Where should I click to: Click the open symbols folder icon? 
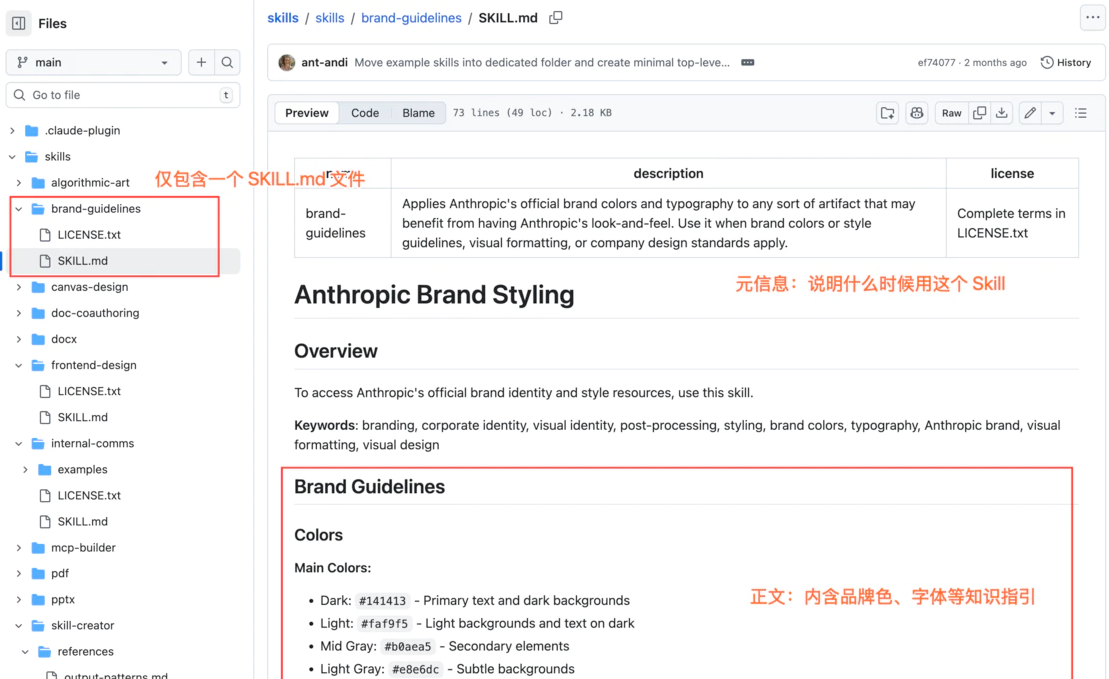pyautogui.click(x=888, y=113)
